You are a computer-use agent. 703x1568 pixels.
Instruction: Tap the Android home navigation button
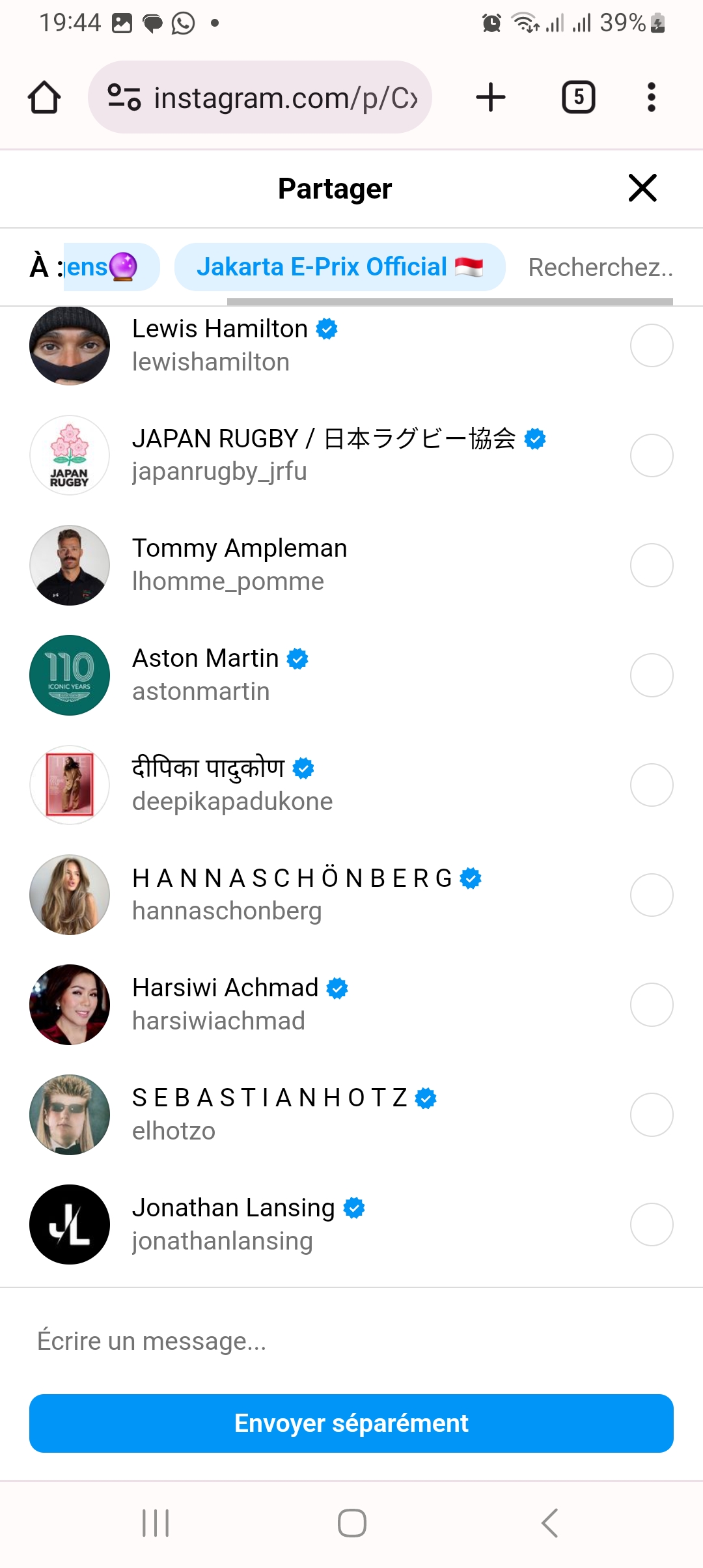click(x=351, y=1523)
